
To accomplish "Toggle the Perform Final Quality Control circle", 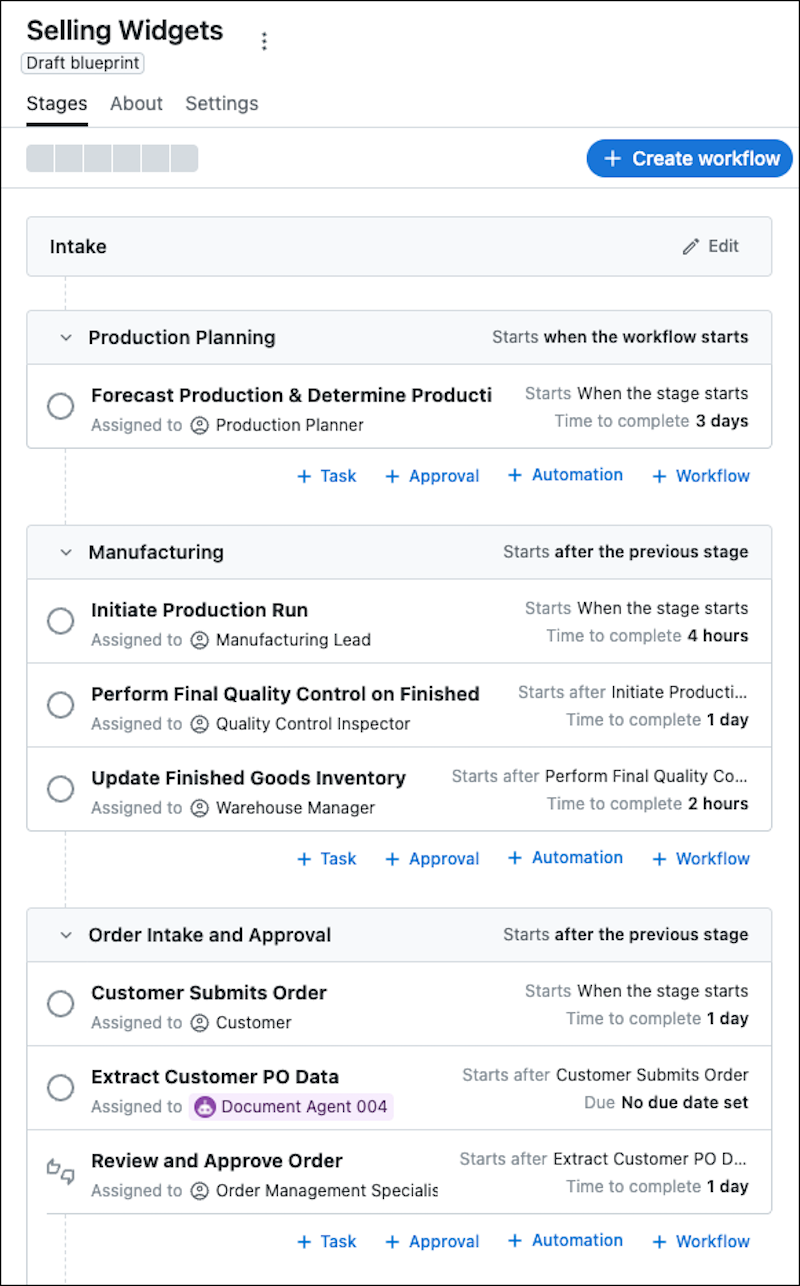I will (61, 705).
